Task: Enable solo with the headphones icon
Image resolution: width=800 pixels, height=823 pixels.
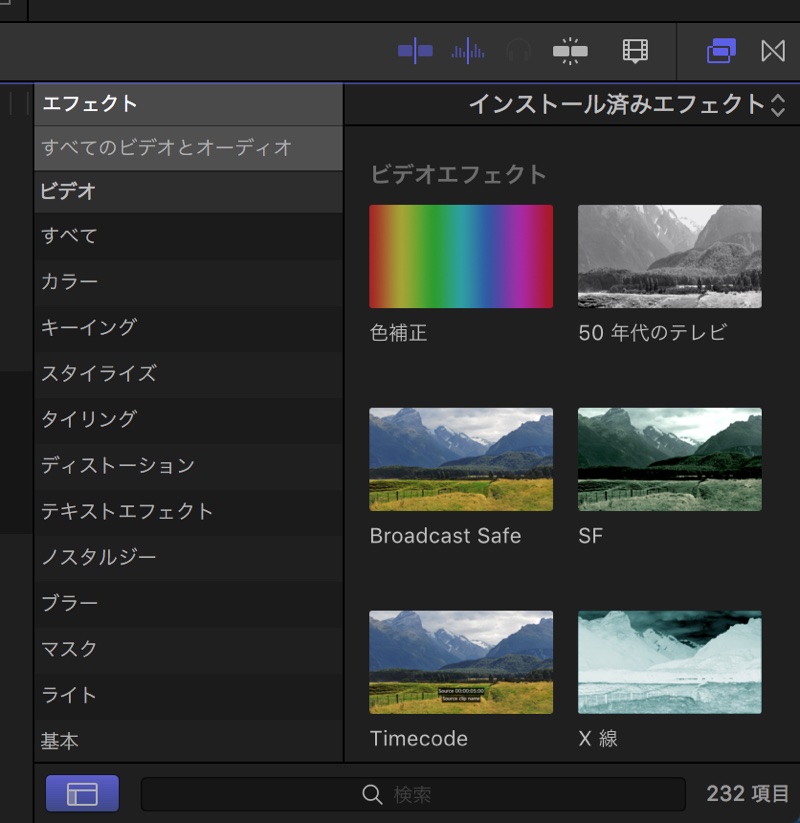Action: 518,50
